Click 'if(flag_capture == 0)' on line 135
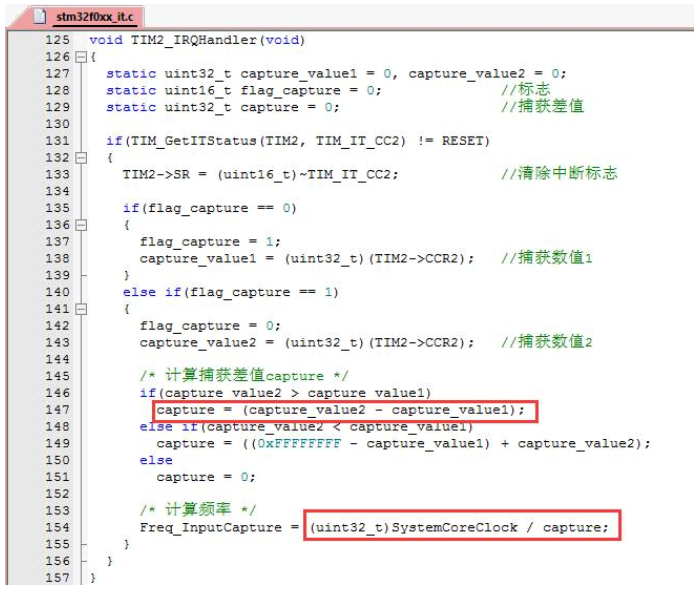The height and width of the screenshot is (591, 700). click(x=210, y=208)
